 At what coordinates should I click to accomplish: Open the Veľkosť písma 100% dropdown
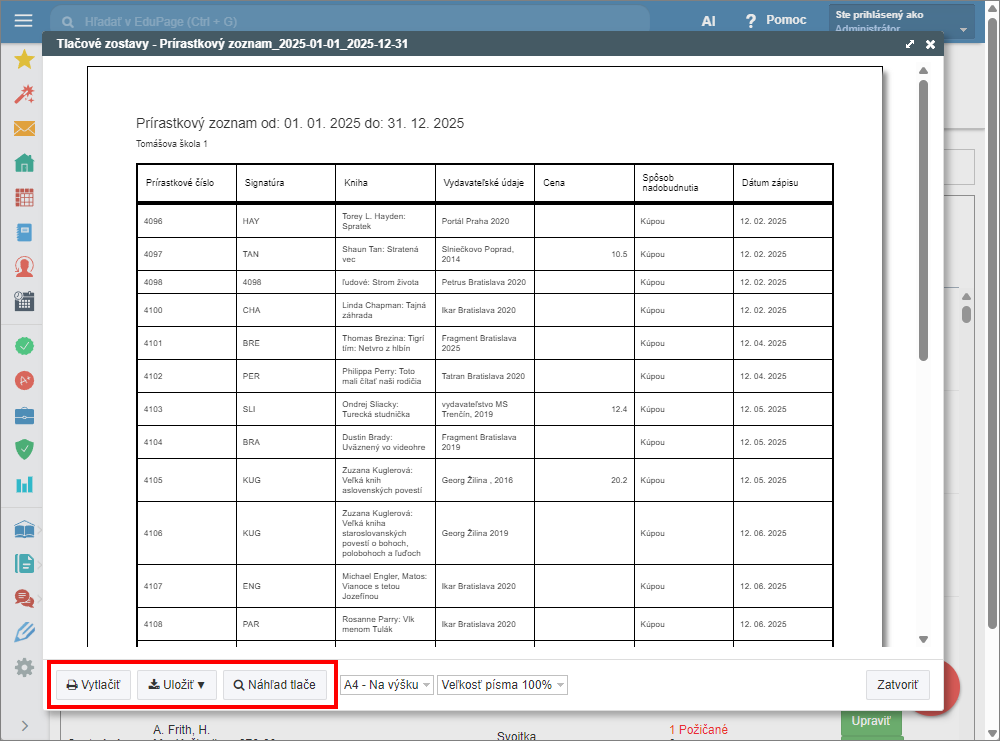point(502,685)
